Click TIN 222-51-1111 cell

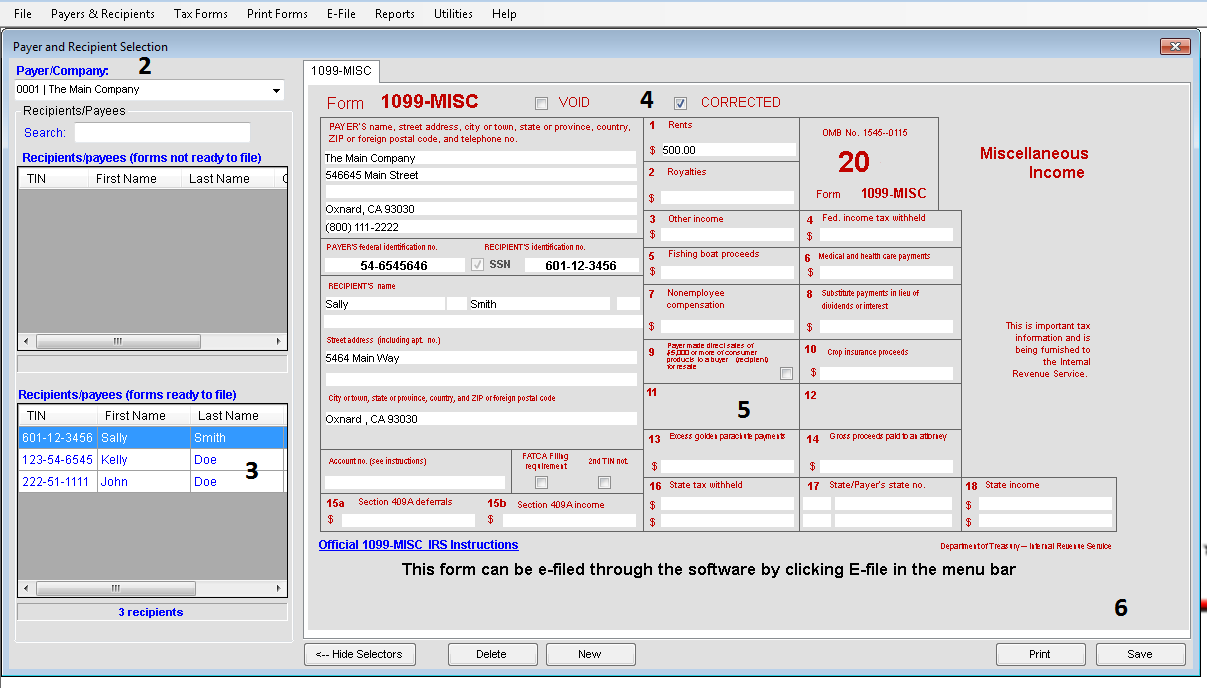tap(57, 482)
